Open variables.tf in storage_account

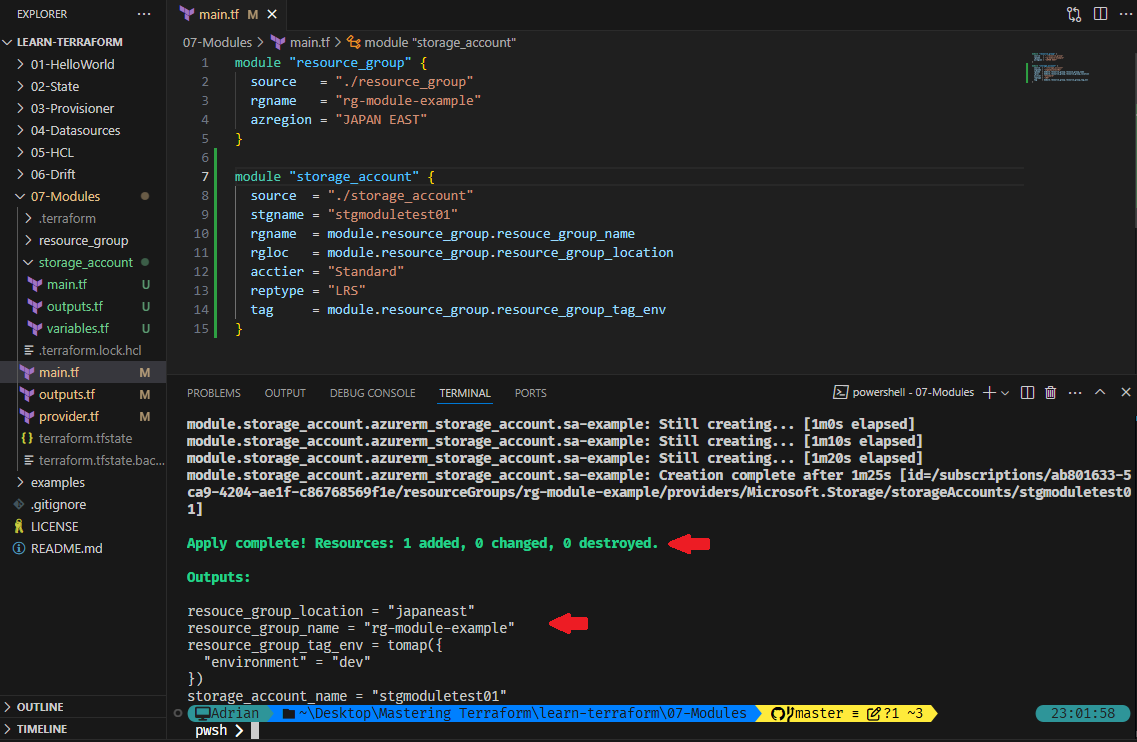tap(78, 329)
